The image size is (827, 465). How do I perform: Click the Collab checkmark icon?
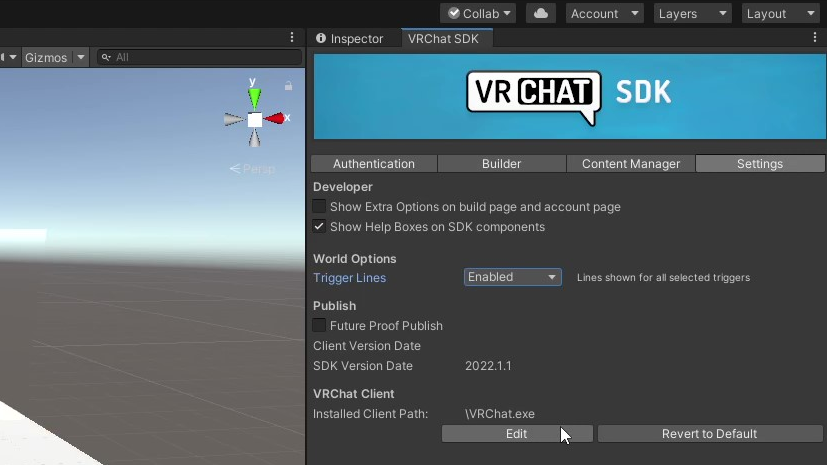pos(454,13)
